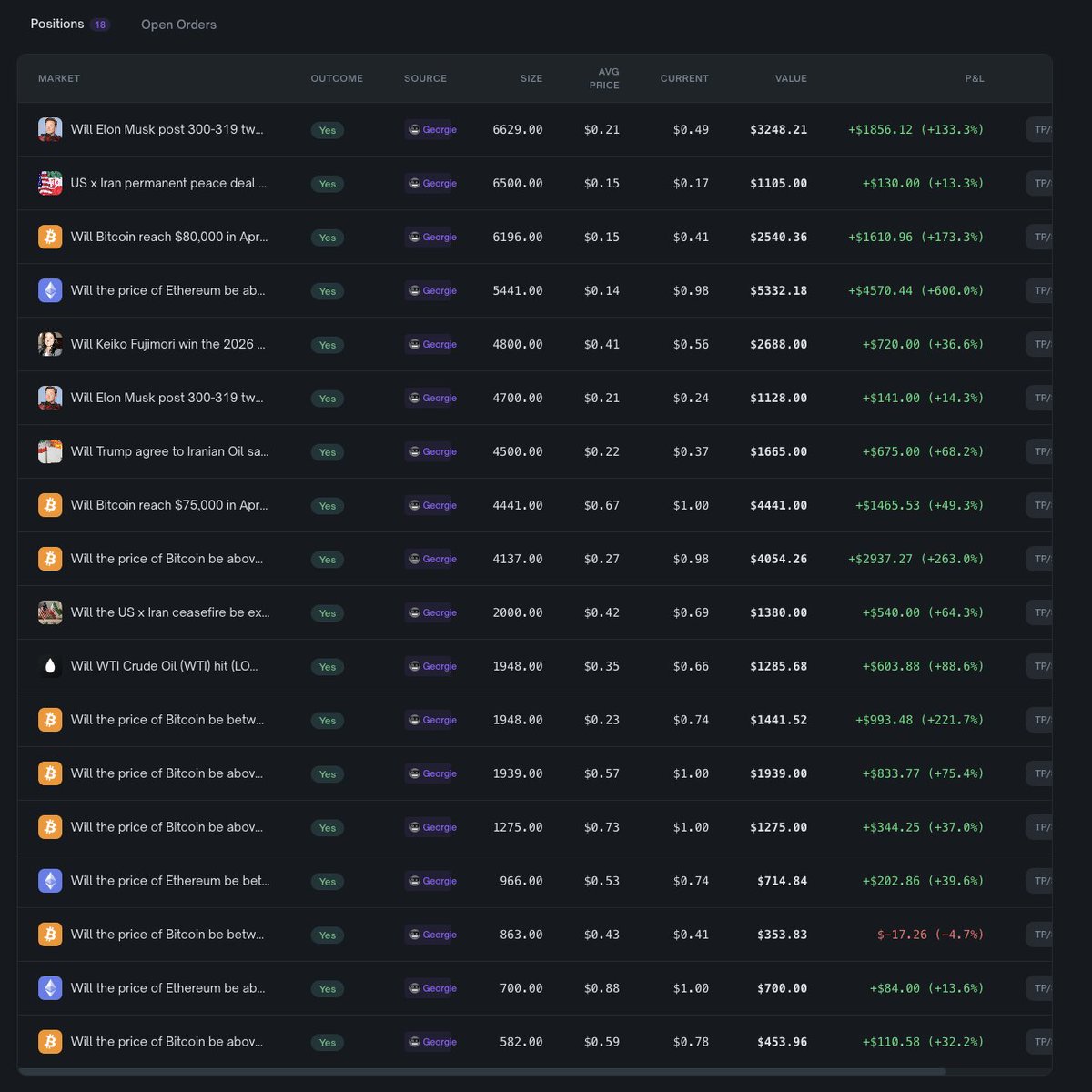This screenshot has height=1092, width=1092.
Task: Click the Georgie badge in the Keiko Fujimori row
Action: 432,344
